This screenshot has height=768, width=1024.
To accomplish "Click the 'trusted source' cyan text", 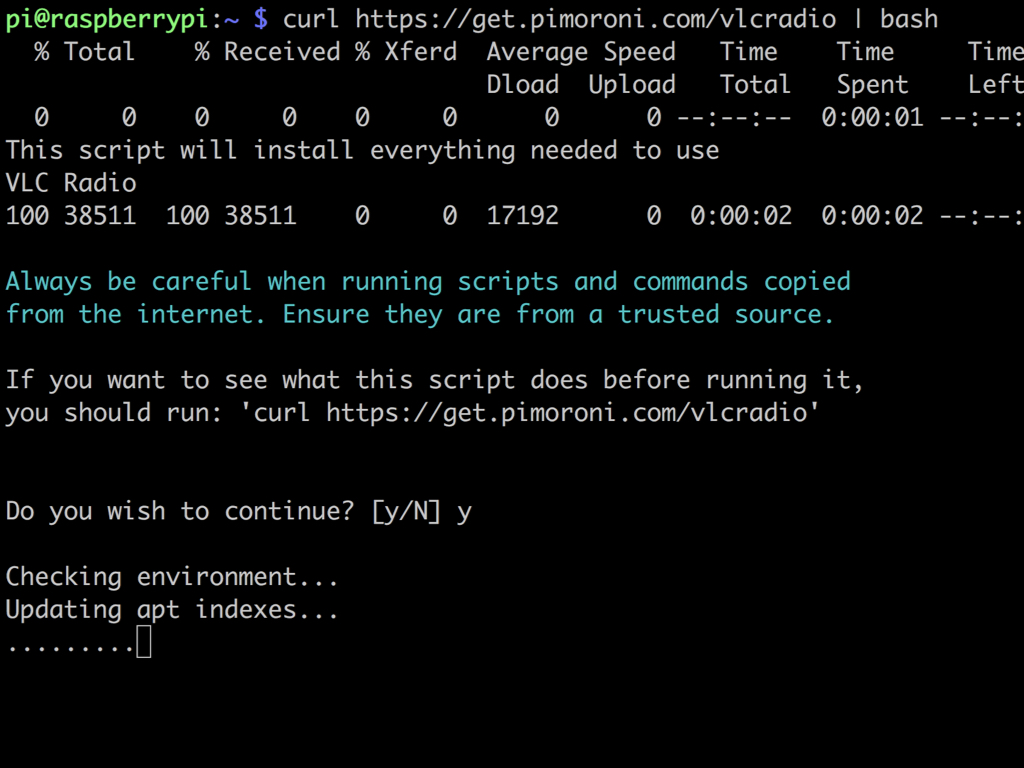I will 726,315.
